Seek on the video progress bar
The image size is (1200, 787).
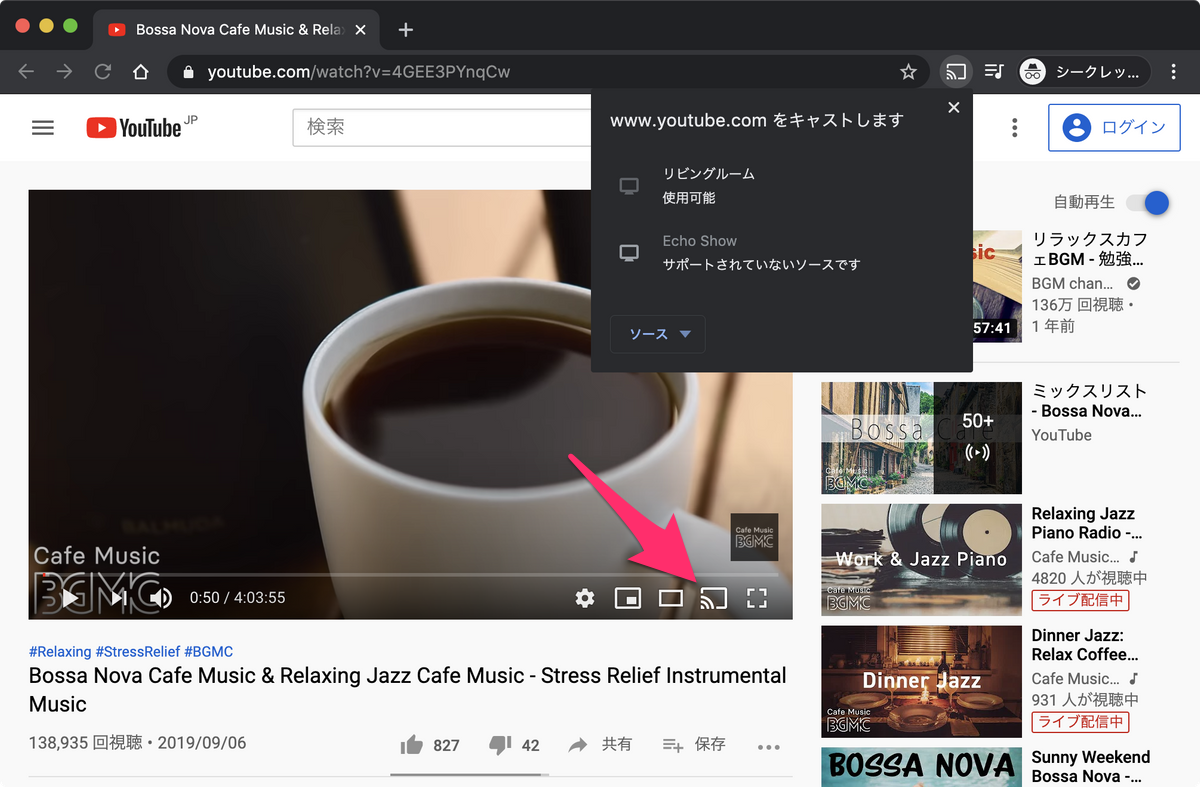(410, 575)
